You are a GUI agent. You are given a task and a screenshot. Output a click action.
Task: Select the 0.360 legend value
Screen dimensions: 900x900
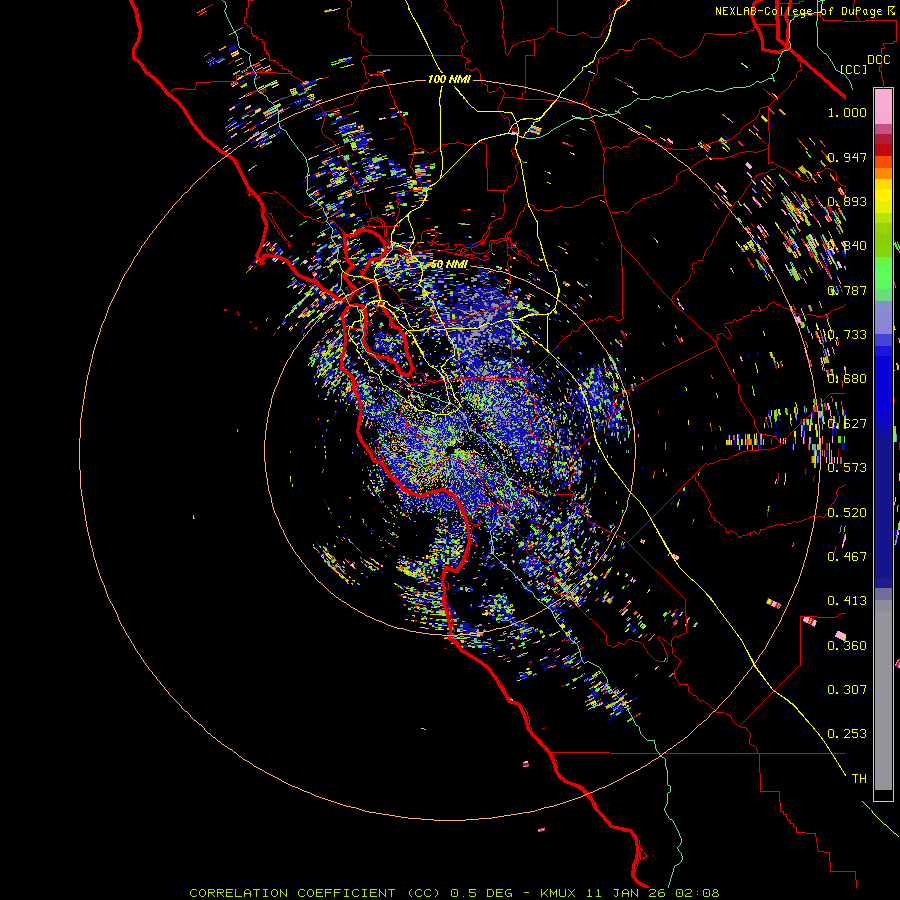click(847, 645)
